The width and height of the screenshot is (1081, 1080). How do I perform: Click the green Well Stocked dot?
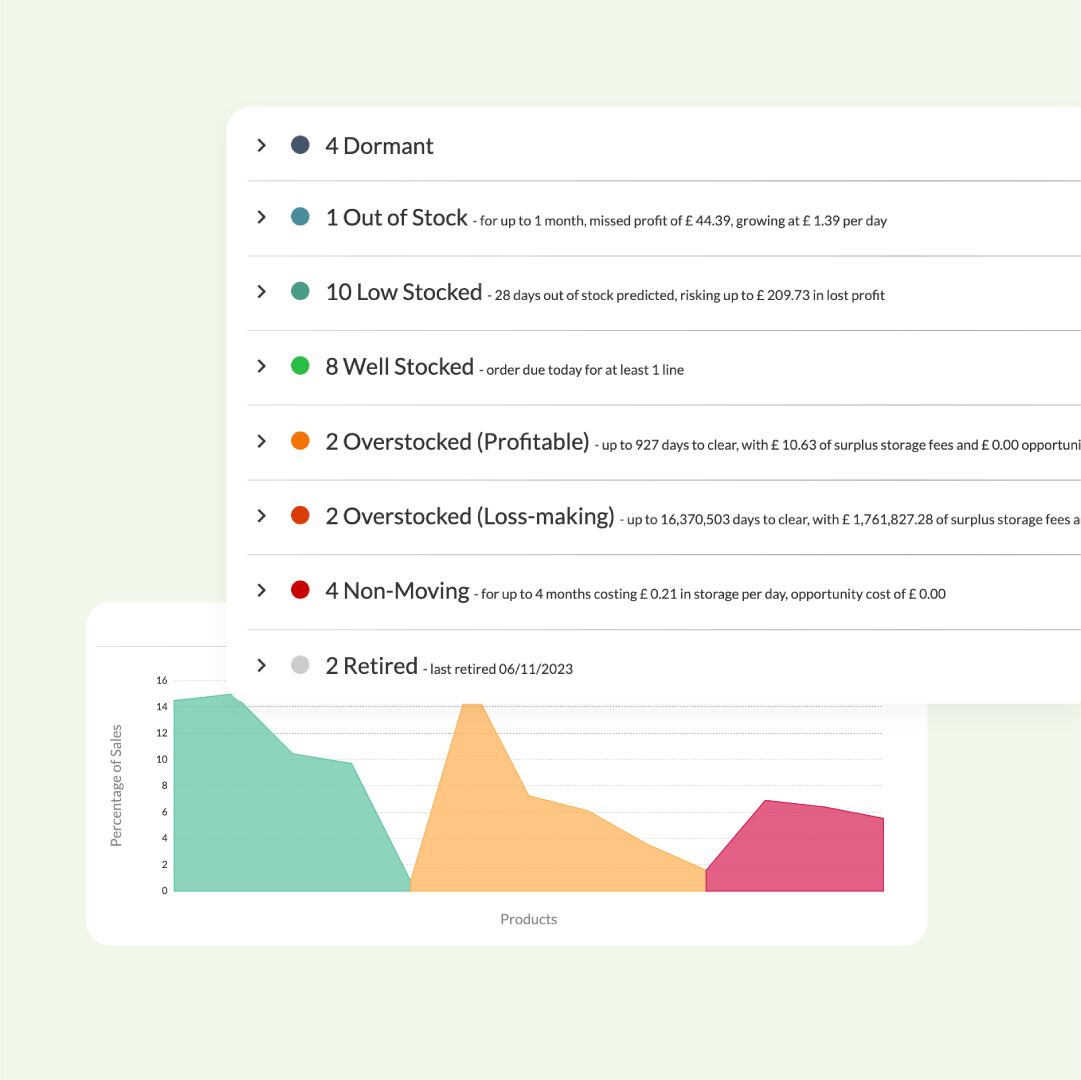[300, 366]
